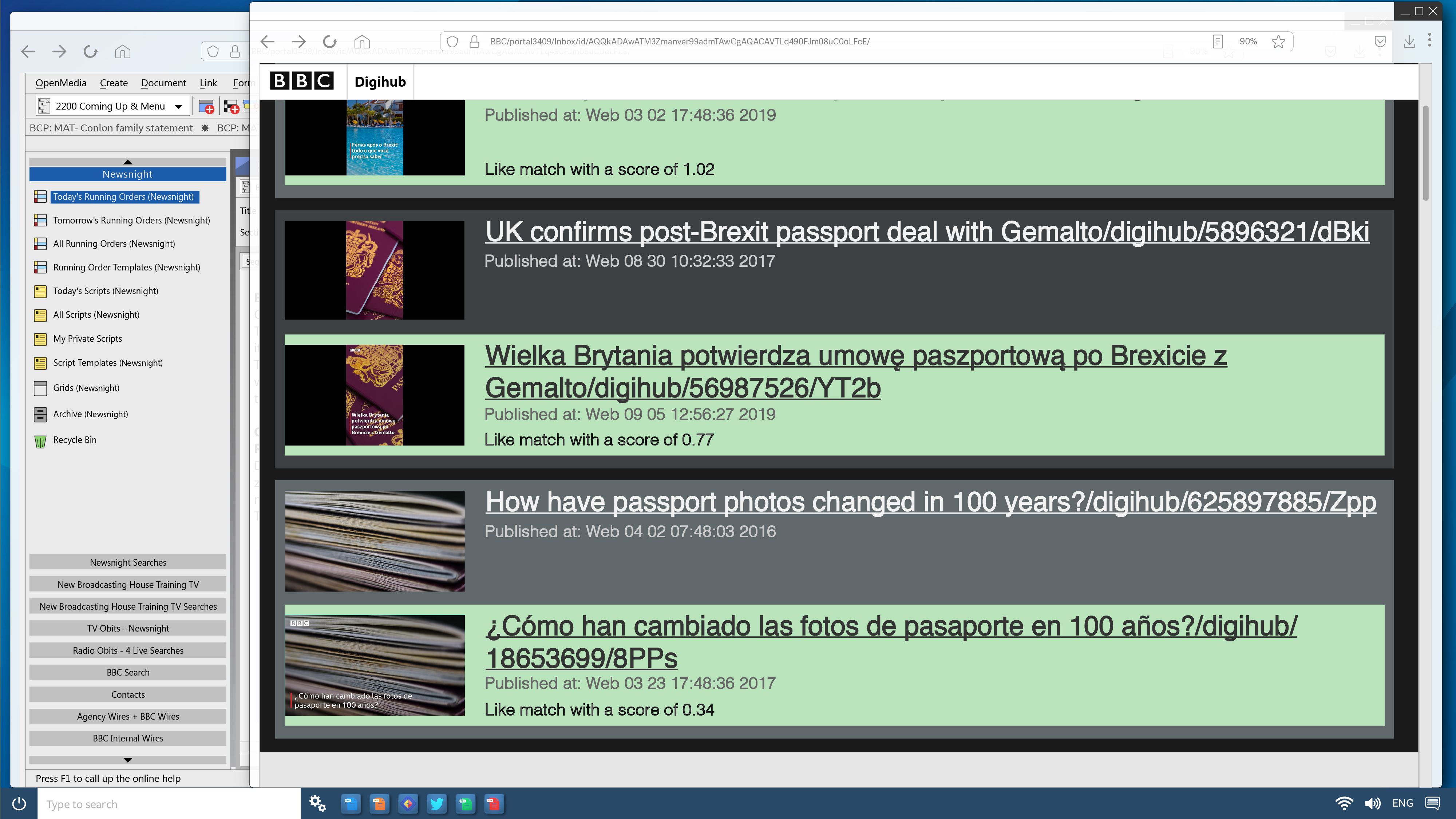Image resolution: width=1456 pixels, height=819 pixels.
Task: Open Twitter from the taskbar
Action: [x=436, y=803]
